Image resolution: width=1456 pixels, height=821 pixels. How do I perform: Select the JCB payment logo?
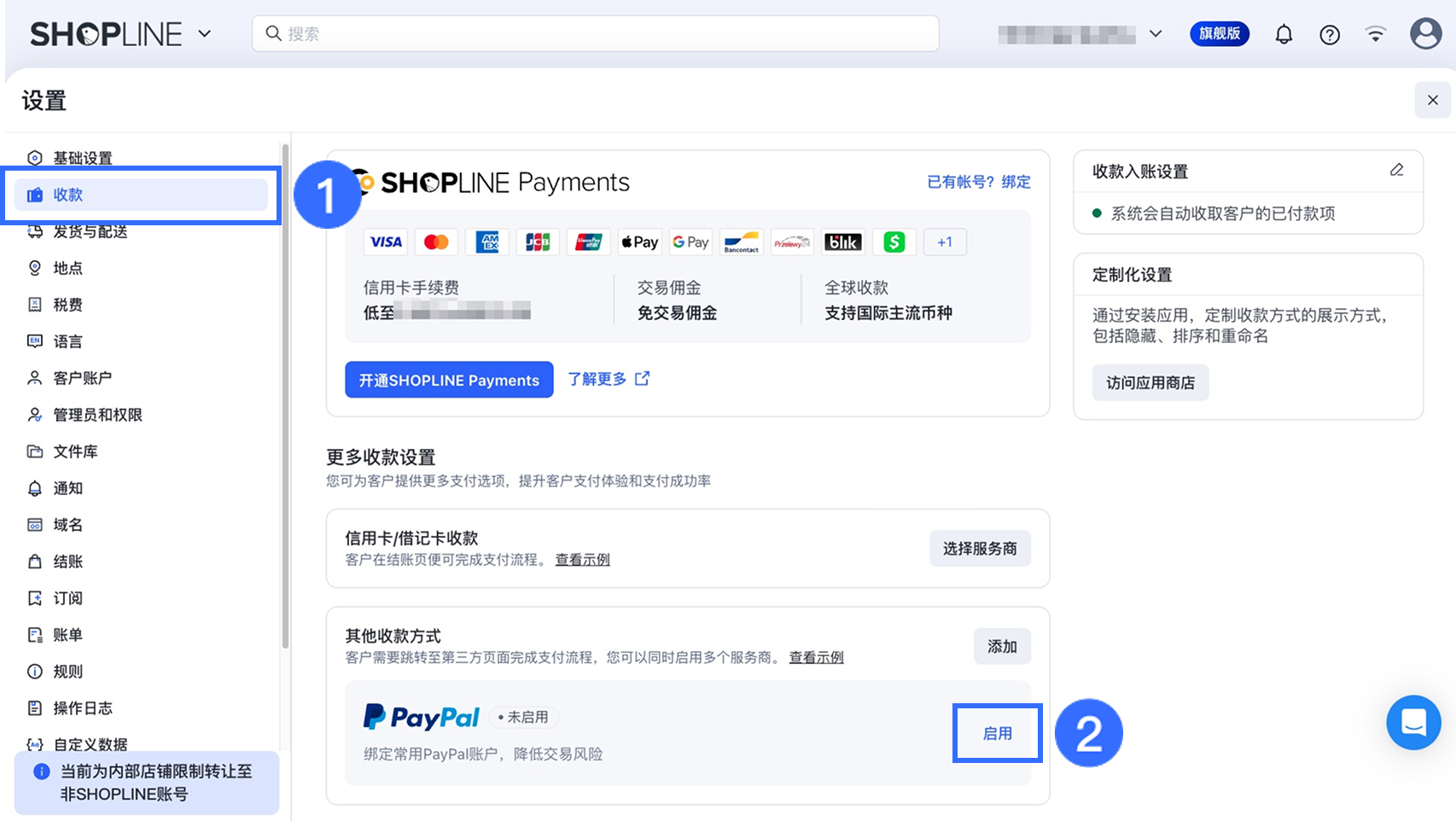538,242
